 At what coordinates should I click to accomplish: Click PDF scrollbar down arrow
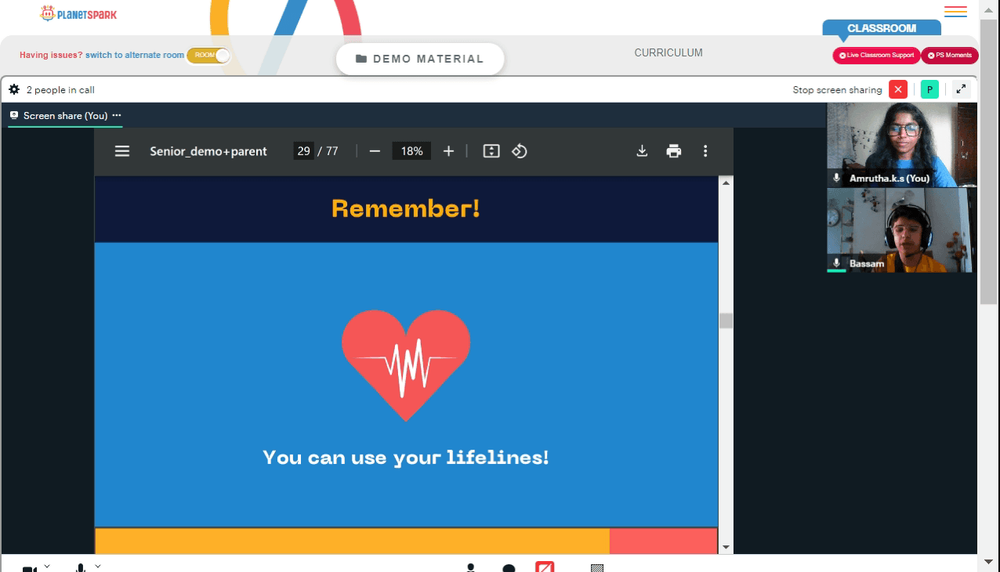click(x=726, y=547)
